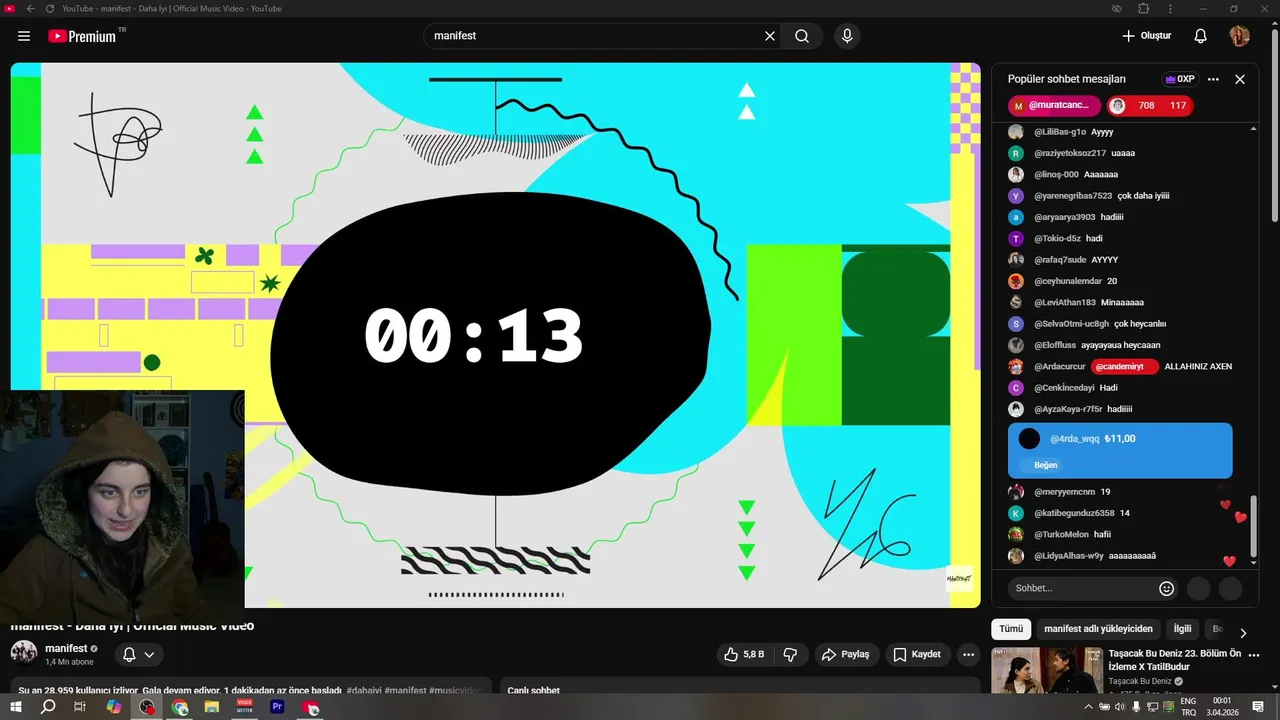Open 'Taşacak Bu Deniz 23. Bölüm' video title
Screen dimensions: 1280x720
point(1174,660)
